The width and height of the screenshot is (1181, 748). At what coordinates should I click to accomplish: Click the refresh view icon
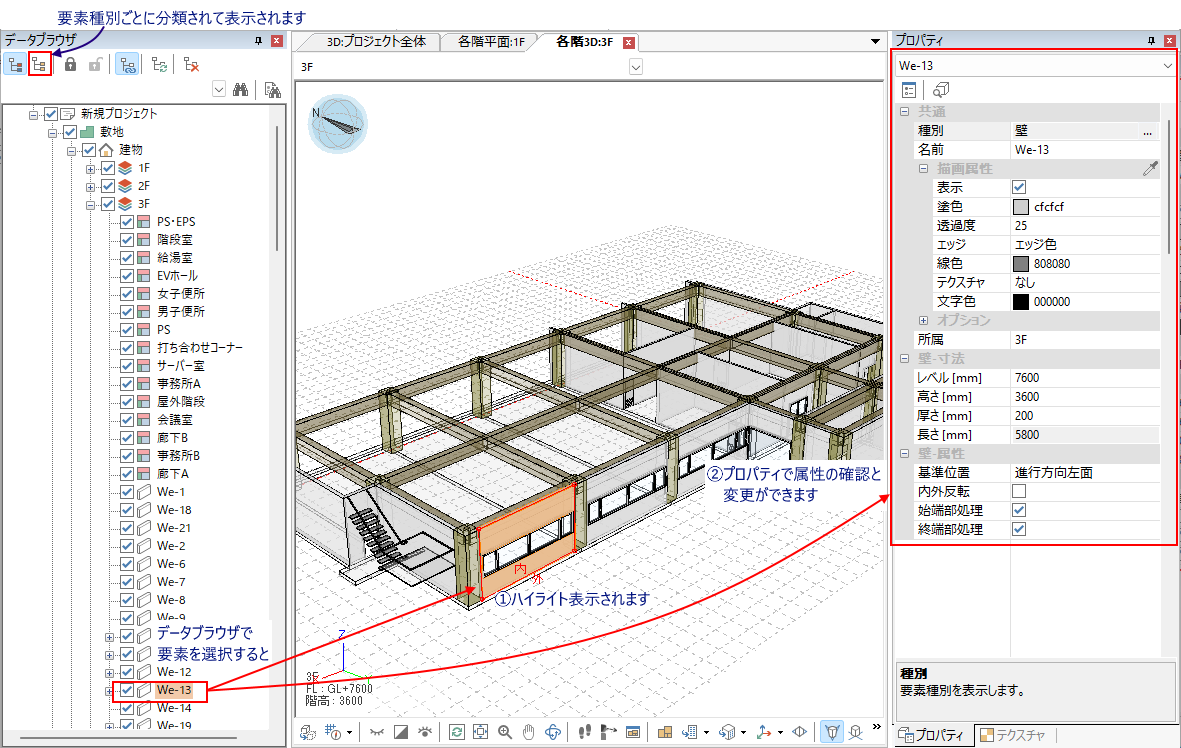point(457,732)
